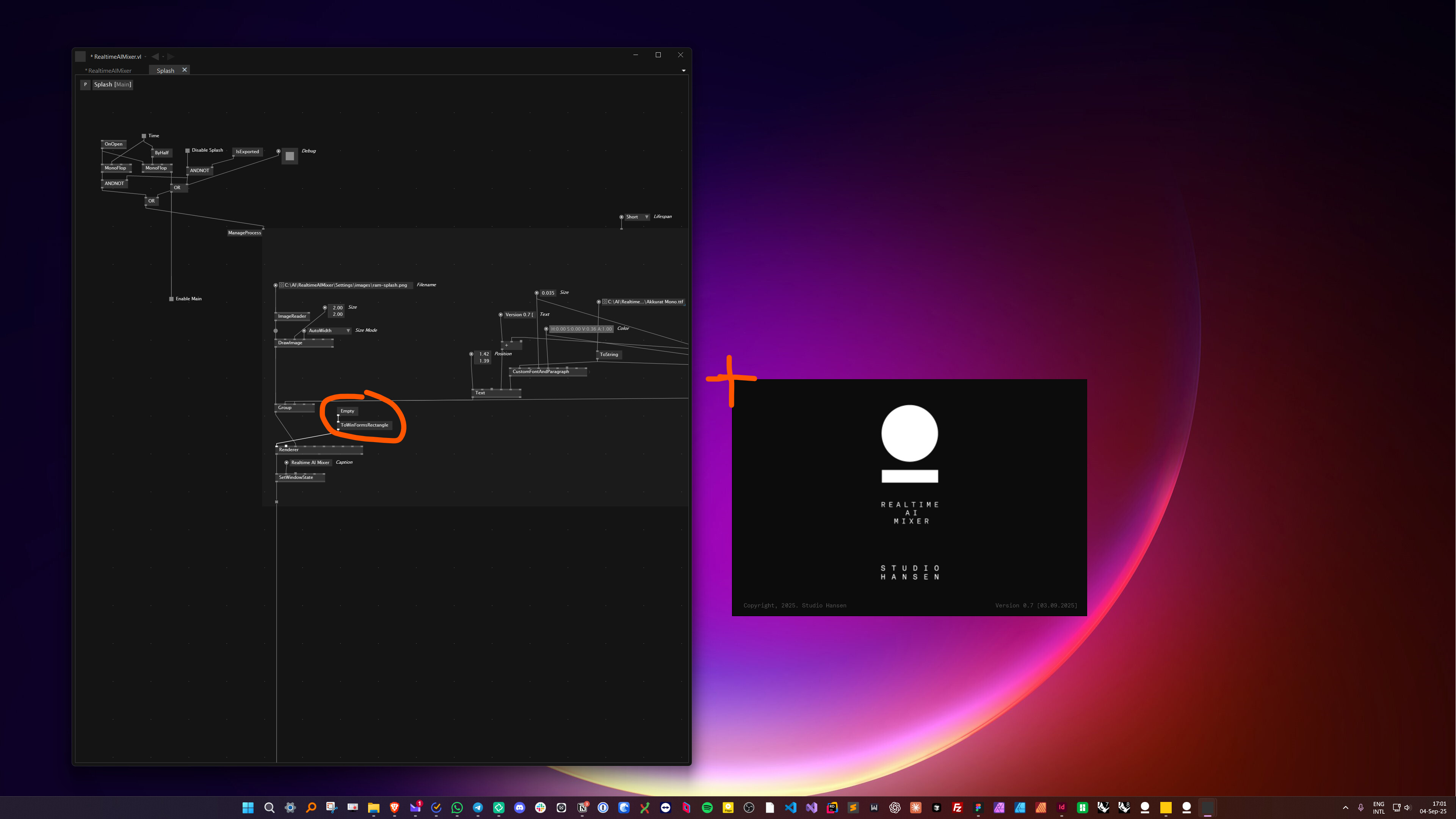Viewport: 1456px width, 819px height.
Task: Select the Splash tab
Action: pos(165,71)
